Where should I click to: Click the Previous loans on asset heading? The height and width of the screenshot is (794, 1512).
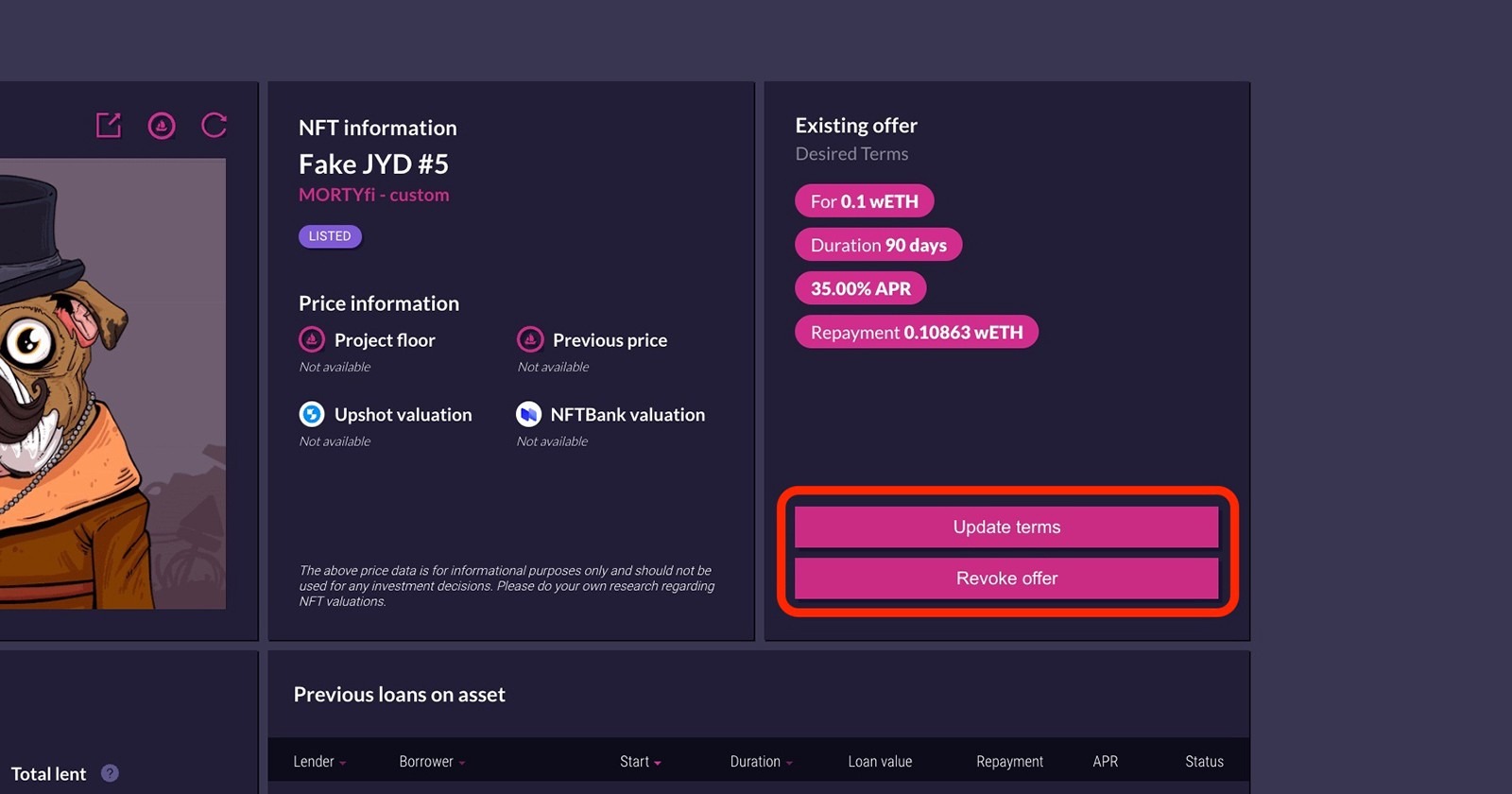399,695
